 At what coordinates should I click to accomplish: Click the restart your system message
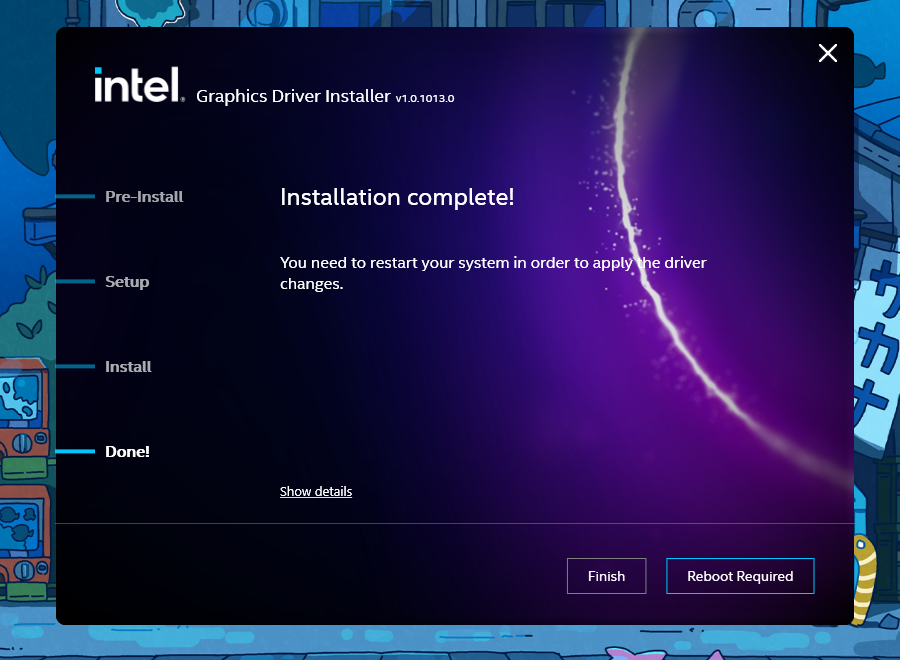pos(493,273)
